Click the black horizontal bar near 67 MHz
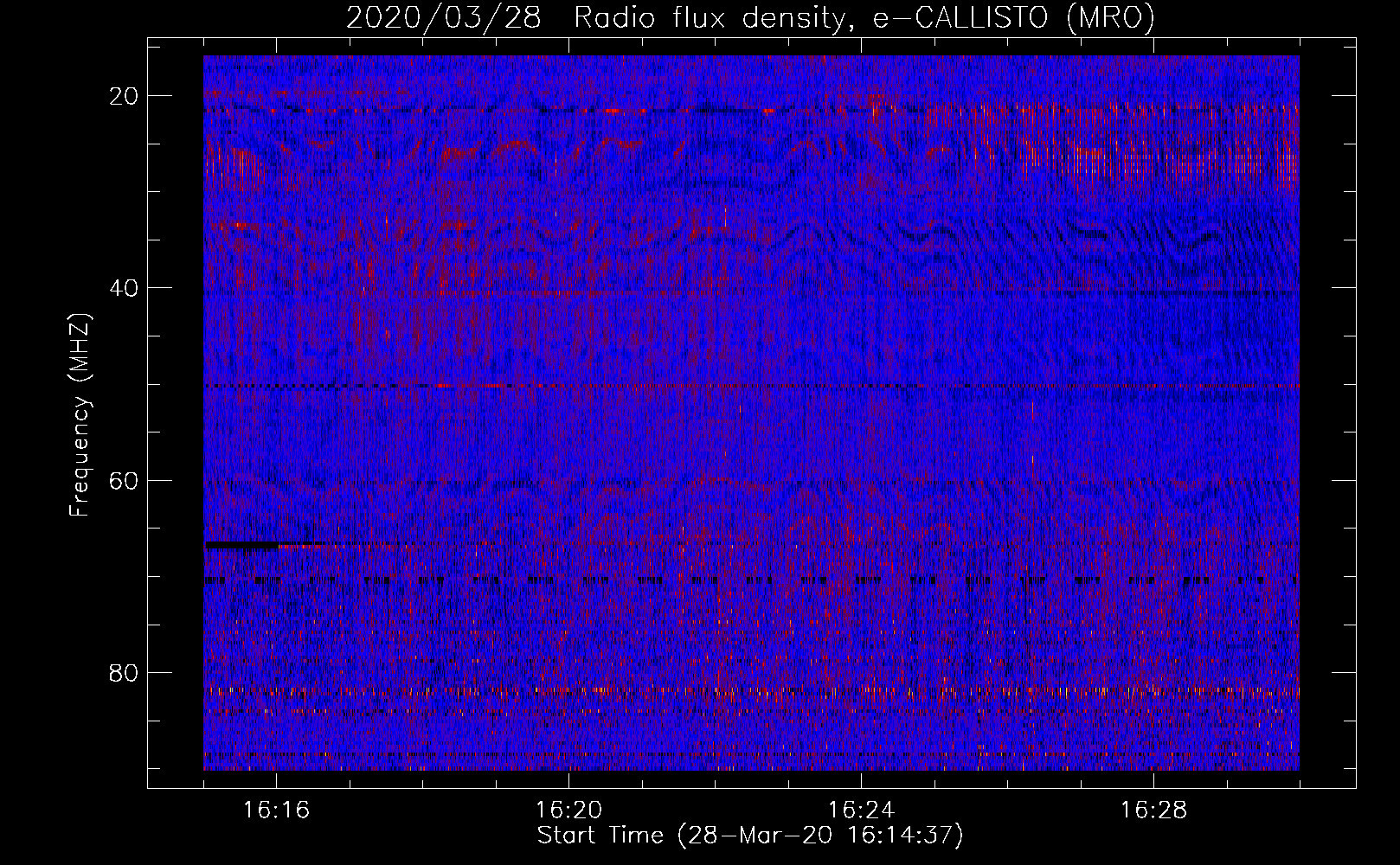This screenshot has height=865, width=1400. (242, 546)
